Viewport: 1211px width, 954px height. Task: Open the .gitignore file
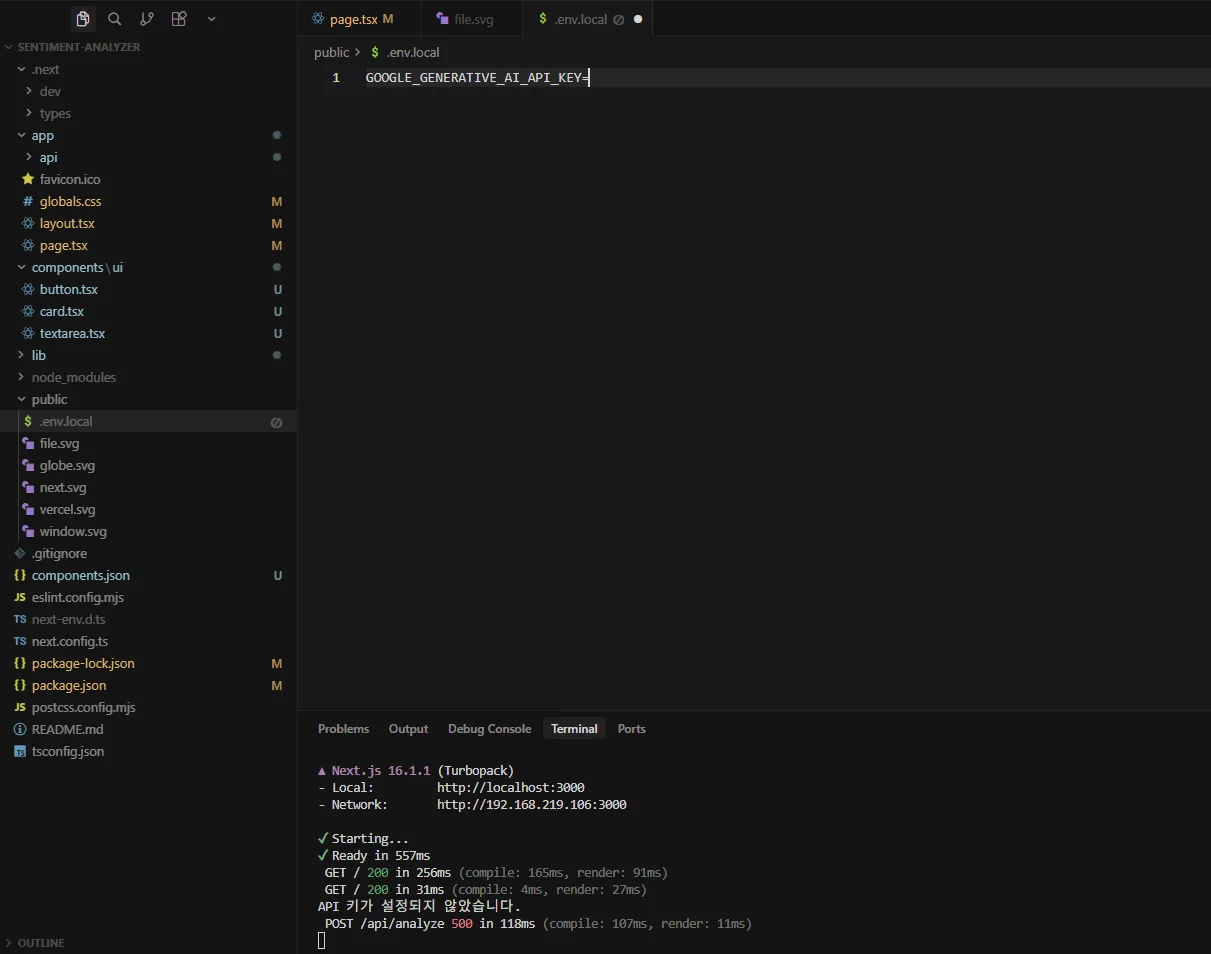59,553
